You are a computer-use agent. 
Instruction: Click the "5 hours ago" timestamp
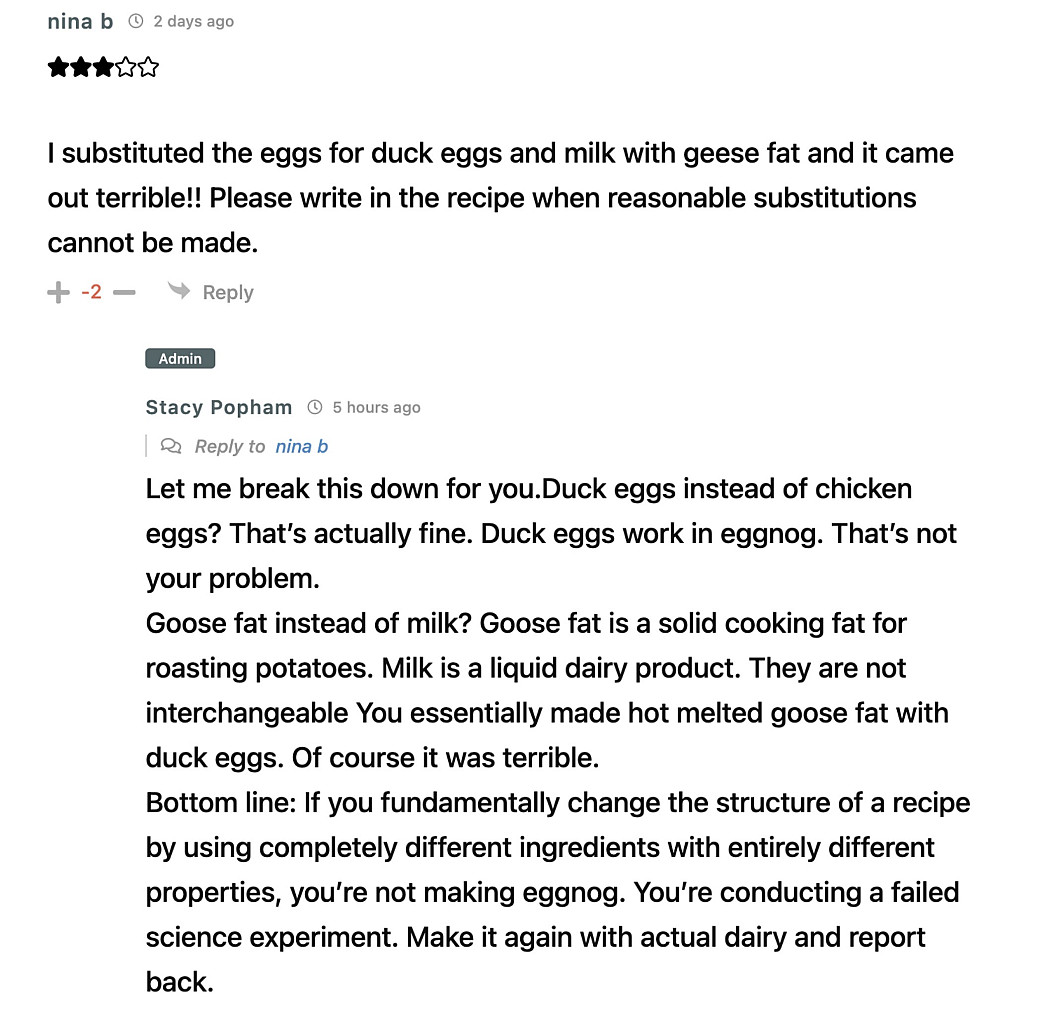376,407
